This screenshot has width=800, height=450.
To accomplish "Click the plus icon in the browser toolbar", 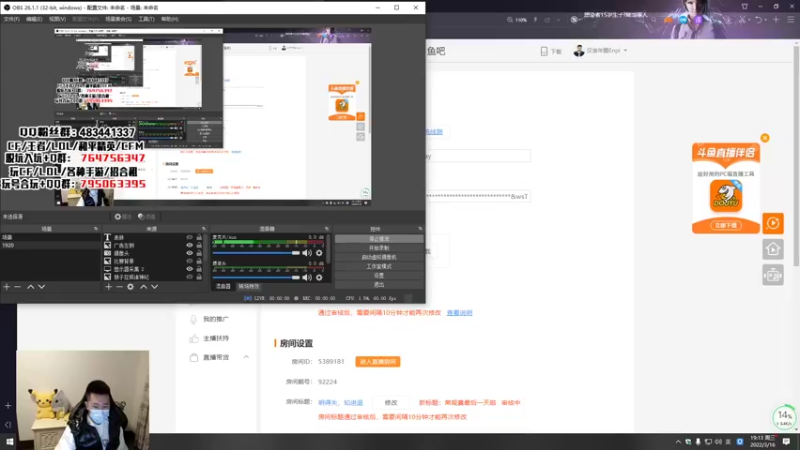I will point(776,20).
